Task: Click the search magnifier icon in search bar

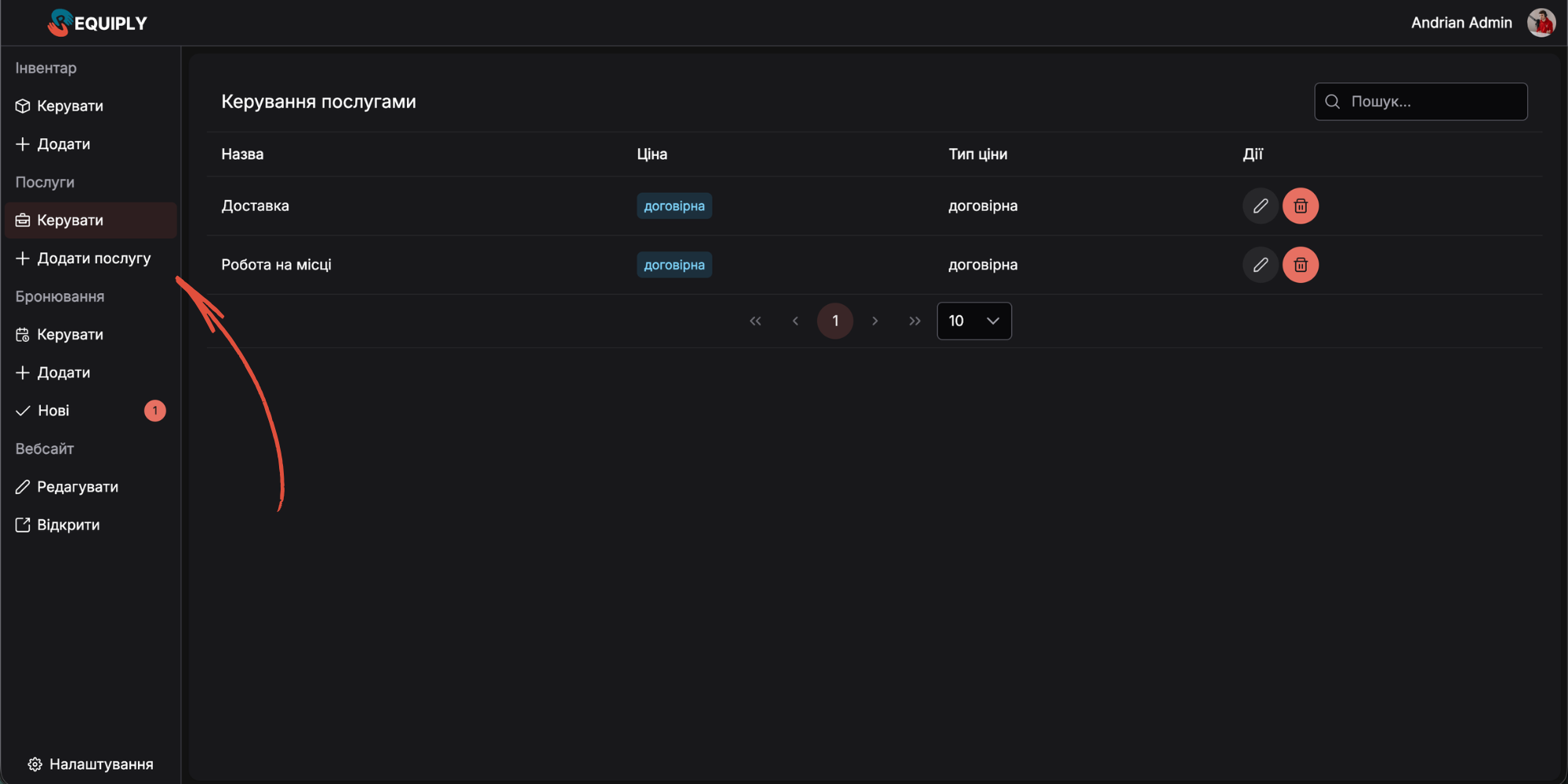Action: coord(1333,101)
